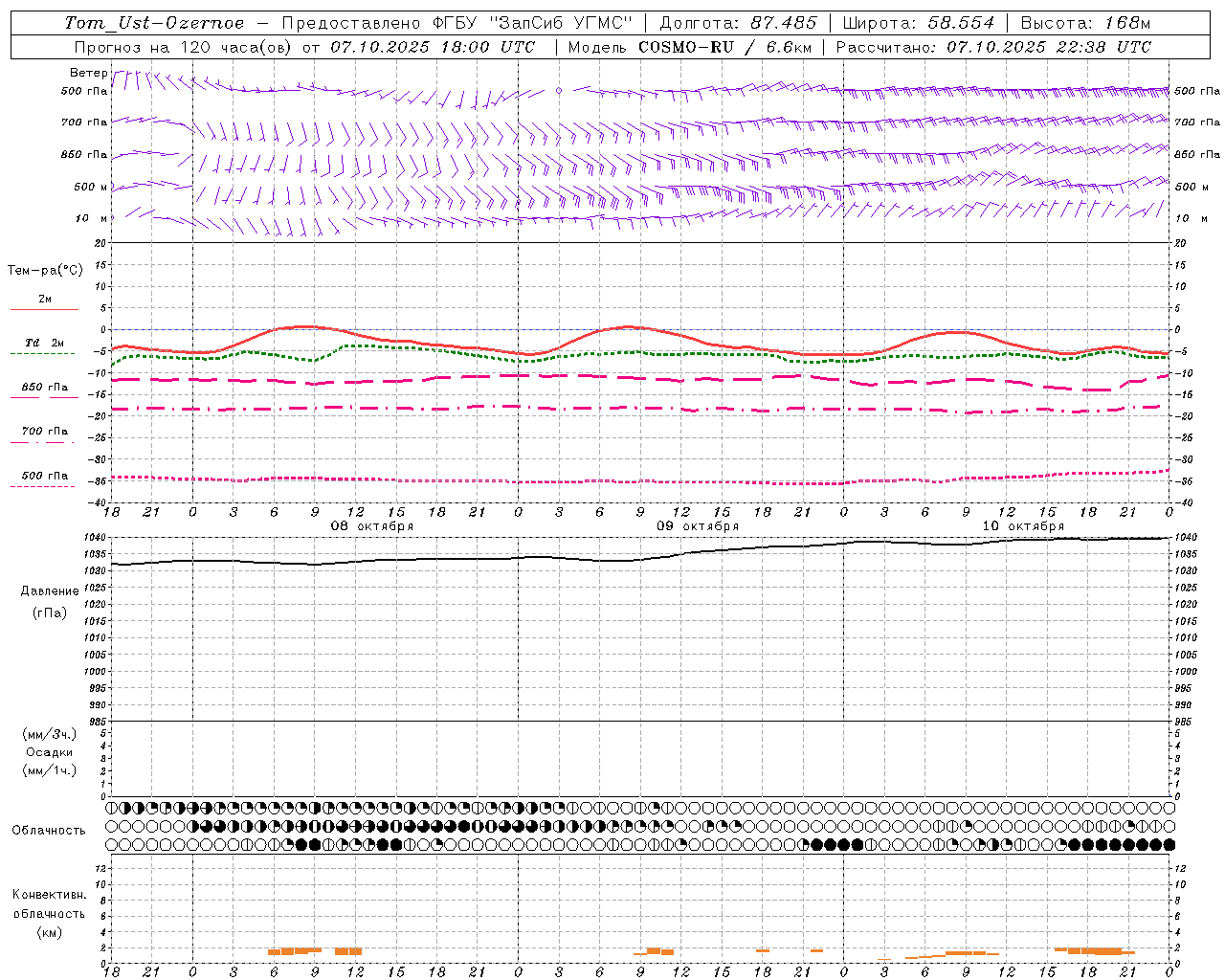Viewport: 1225px width, 980px height.
Task: Click the (мм/3ч.) precipitation unit label
Action: 50,734
